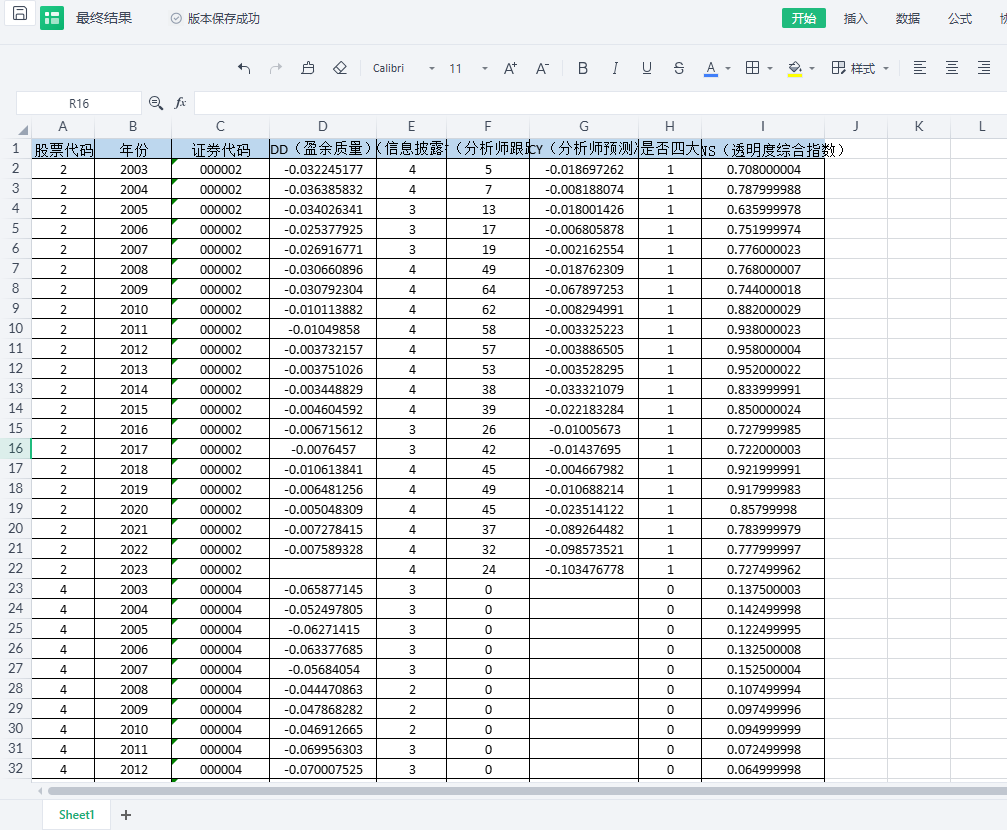
Task: Click header cell 是否四大
Action: tap(670, 149)
